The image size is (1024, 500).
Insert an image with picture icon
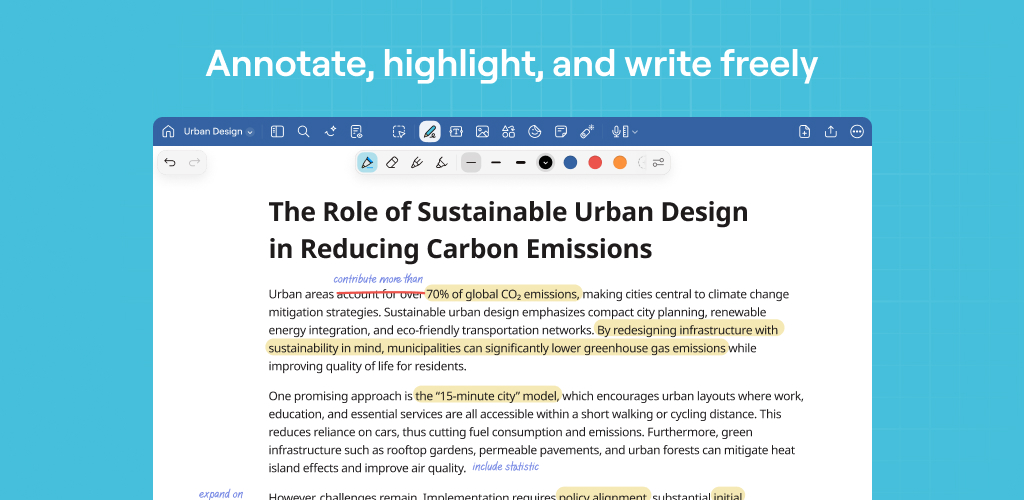click(482, 131)
